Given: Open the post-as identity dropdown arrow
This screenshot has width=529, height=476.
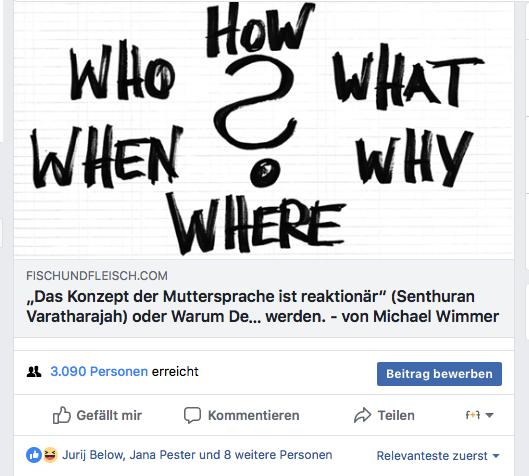Looking at the screenshot, I should (x=489, y=415).
